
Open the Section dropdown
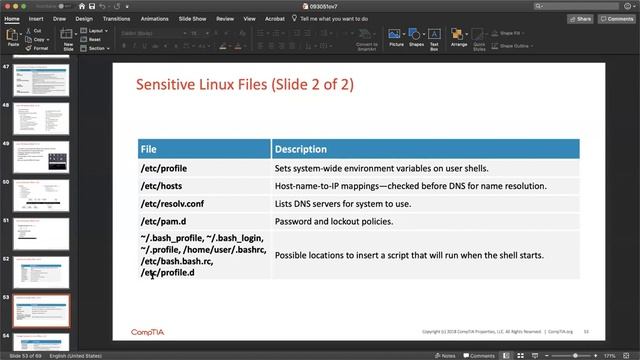click(95, 48)
